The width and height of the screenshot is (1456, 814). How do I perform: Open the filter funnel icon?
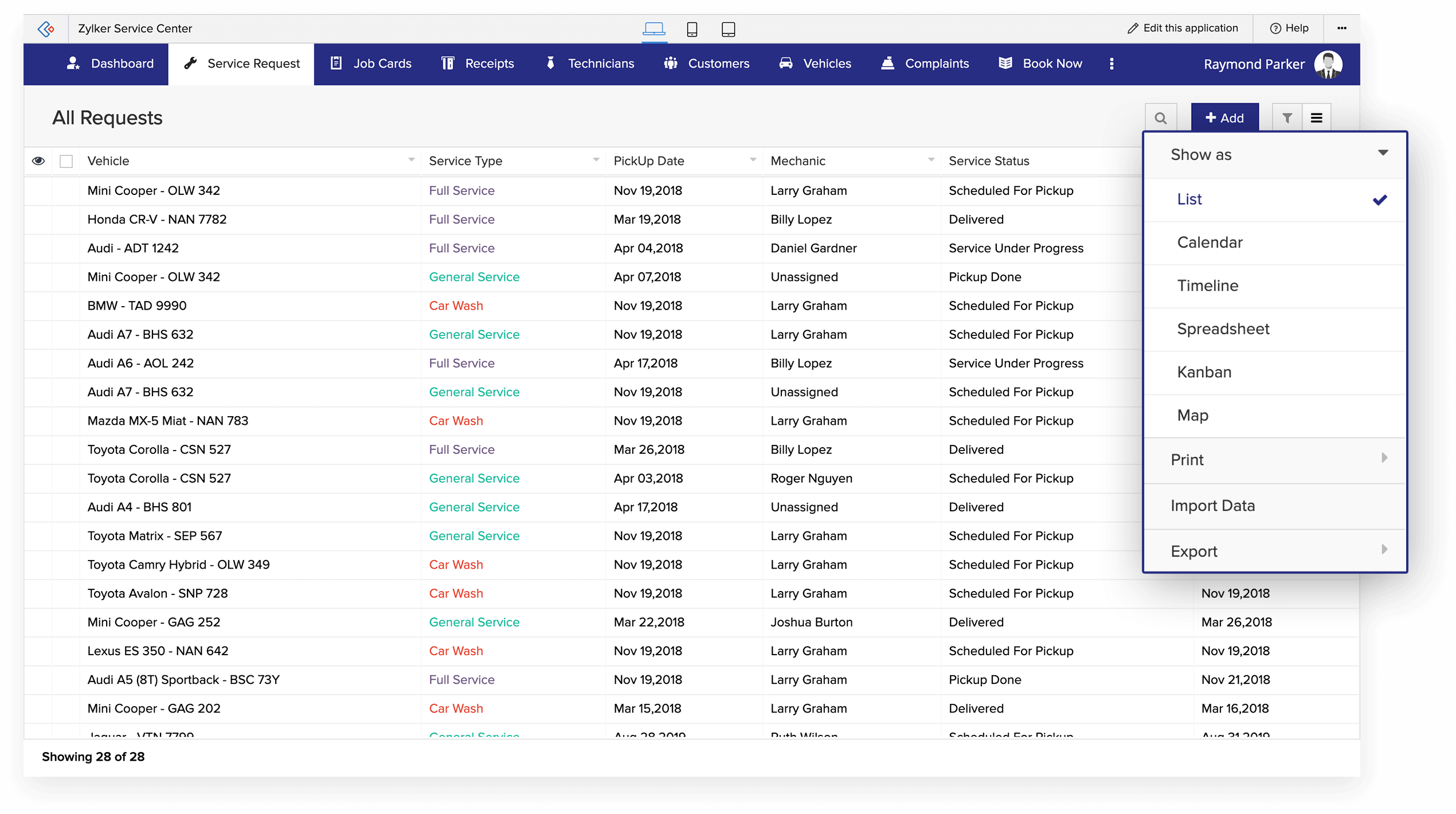coord(1287,118)
